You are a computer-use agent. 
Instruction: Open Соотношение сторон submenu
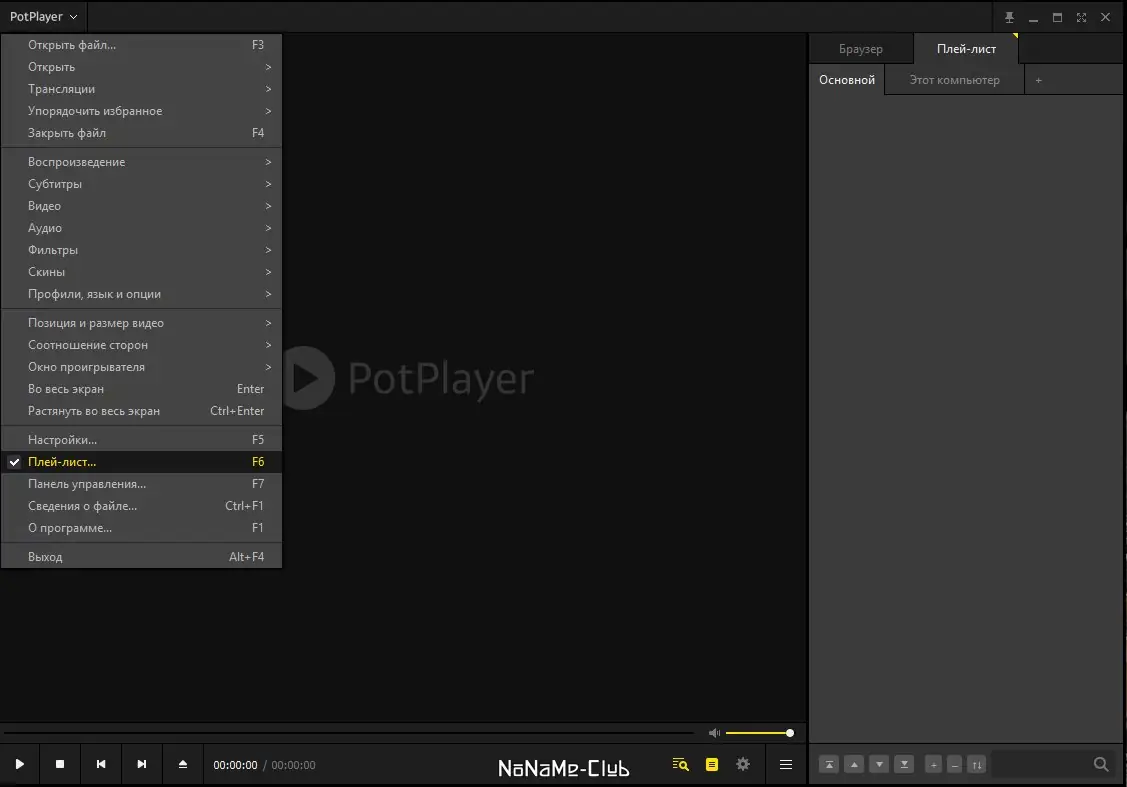point(142,345)
